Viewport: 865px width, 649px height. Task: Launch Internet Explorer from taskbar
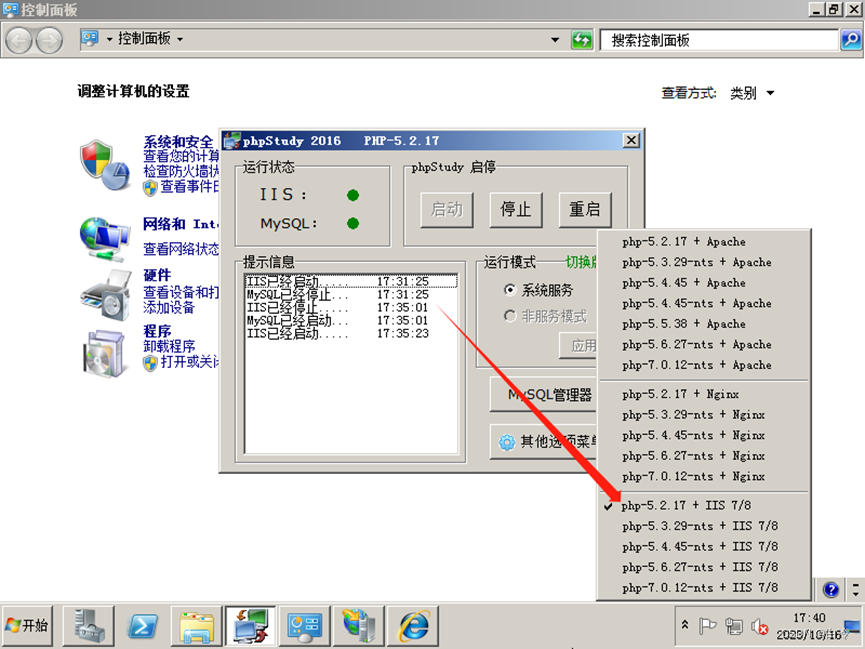pyautogui.click(x=413, y=626)
